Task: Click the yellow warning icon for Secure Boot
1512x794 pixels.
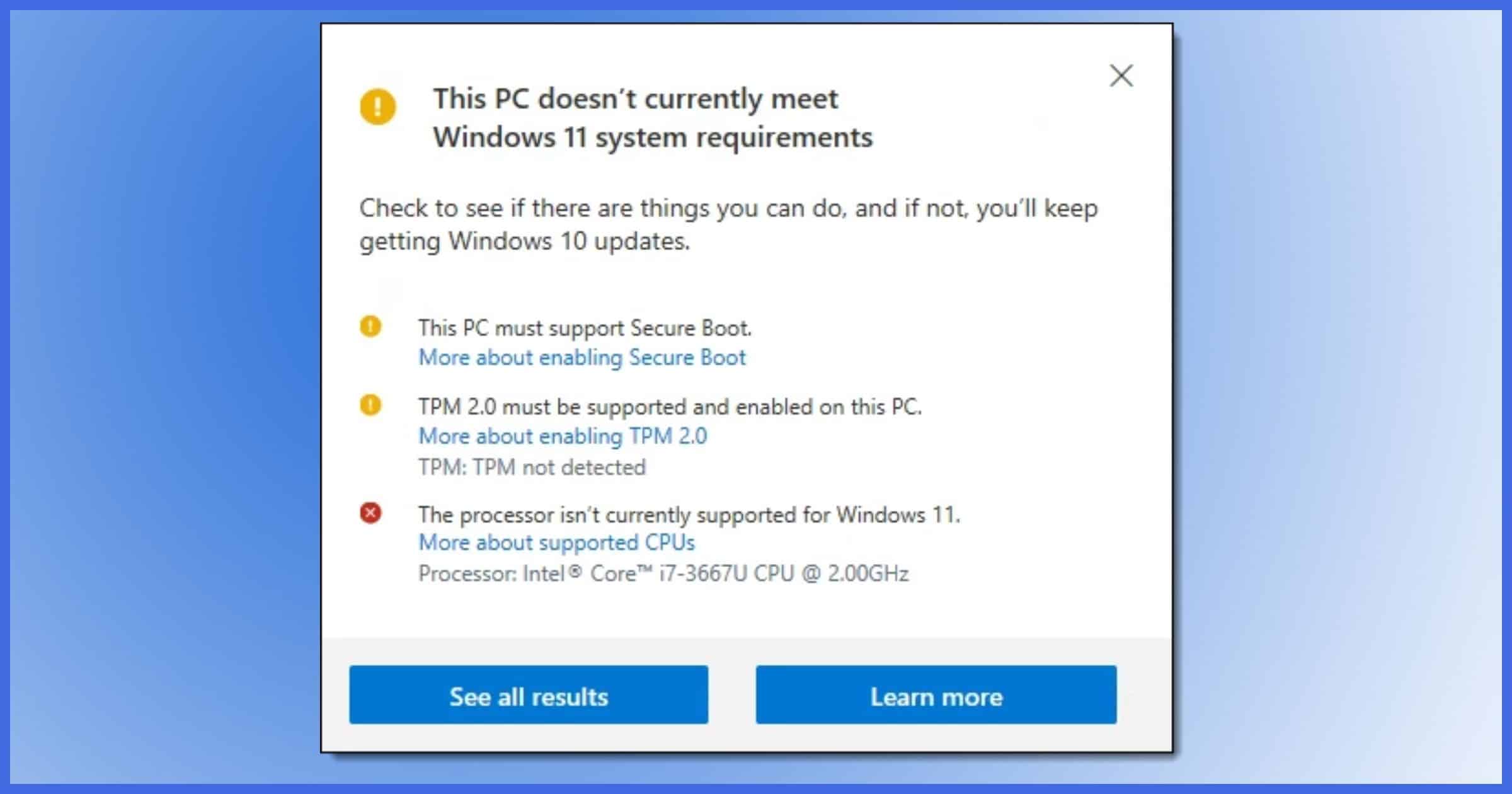Action: point(370,326)
